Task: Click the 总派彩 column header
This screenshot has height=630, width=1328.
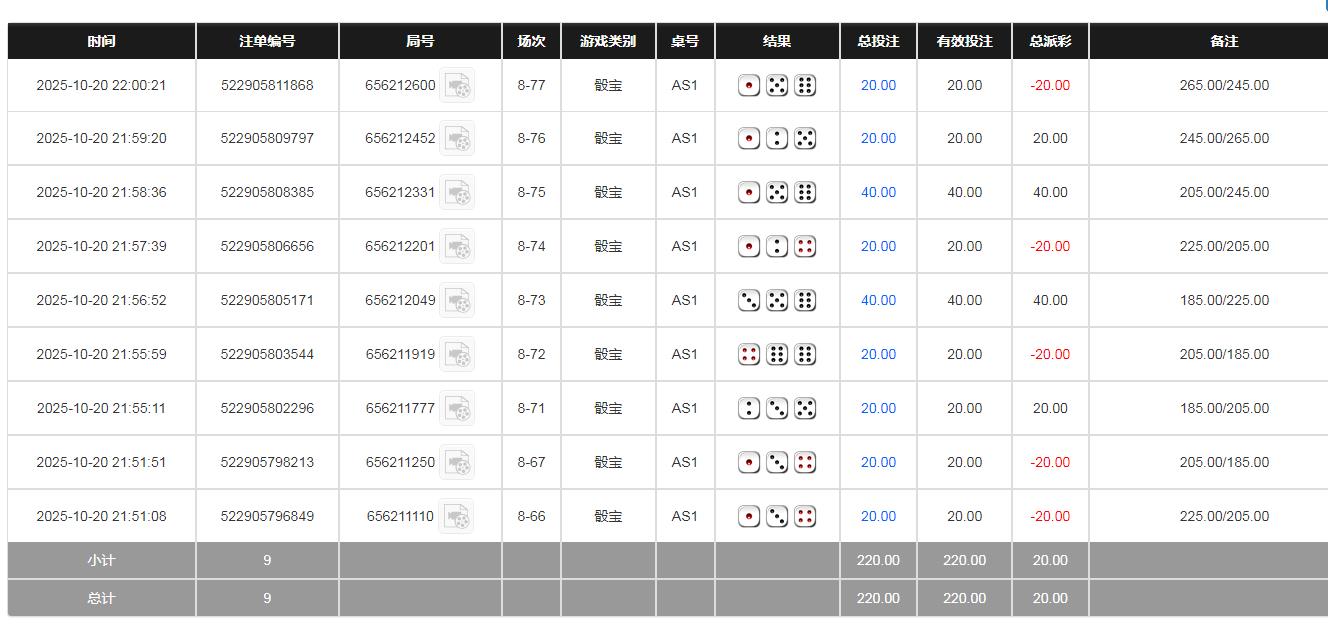Action: (1050, 41)
